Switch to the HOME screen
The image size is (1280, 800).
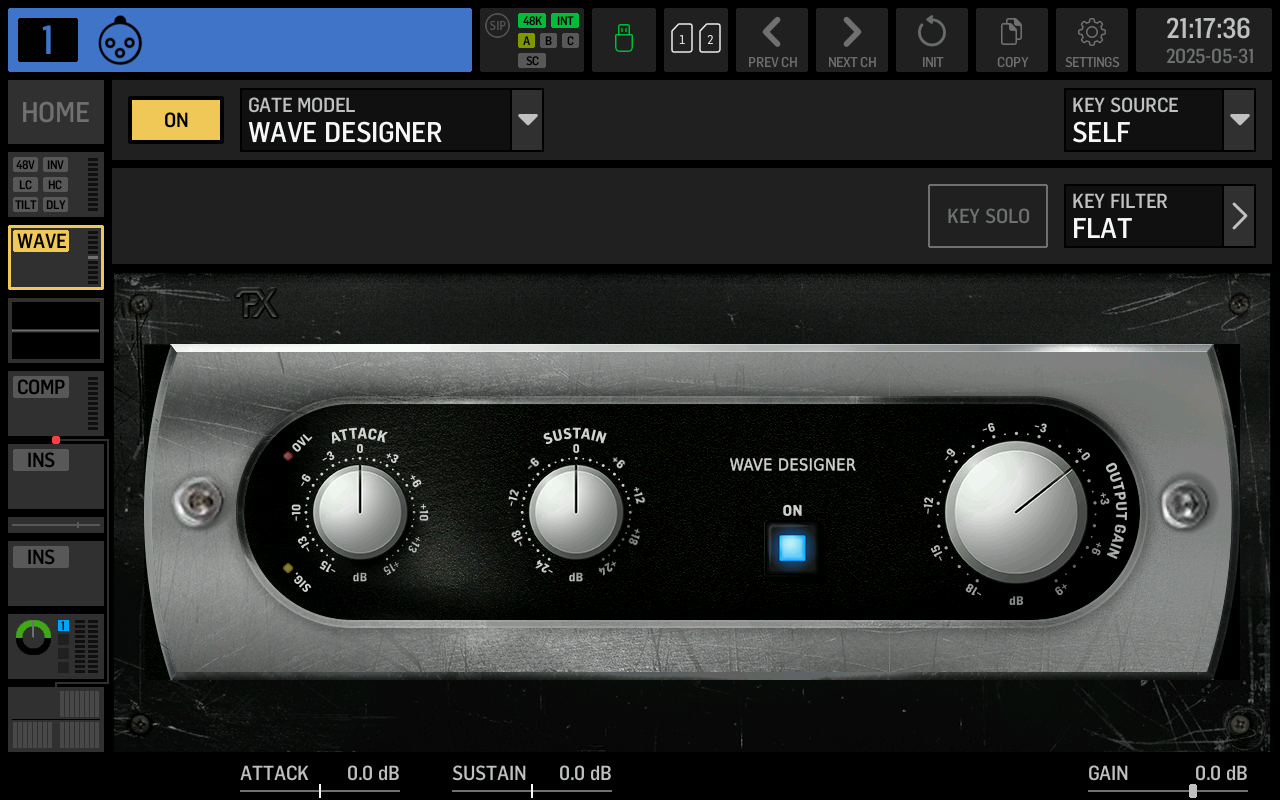tap(55, 112)
